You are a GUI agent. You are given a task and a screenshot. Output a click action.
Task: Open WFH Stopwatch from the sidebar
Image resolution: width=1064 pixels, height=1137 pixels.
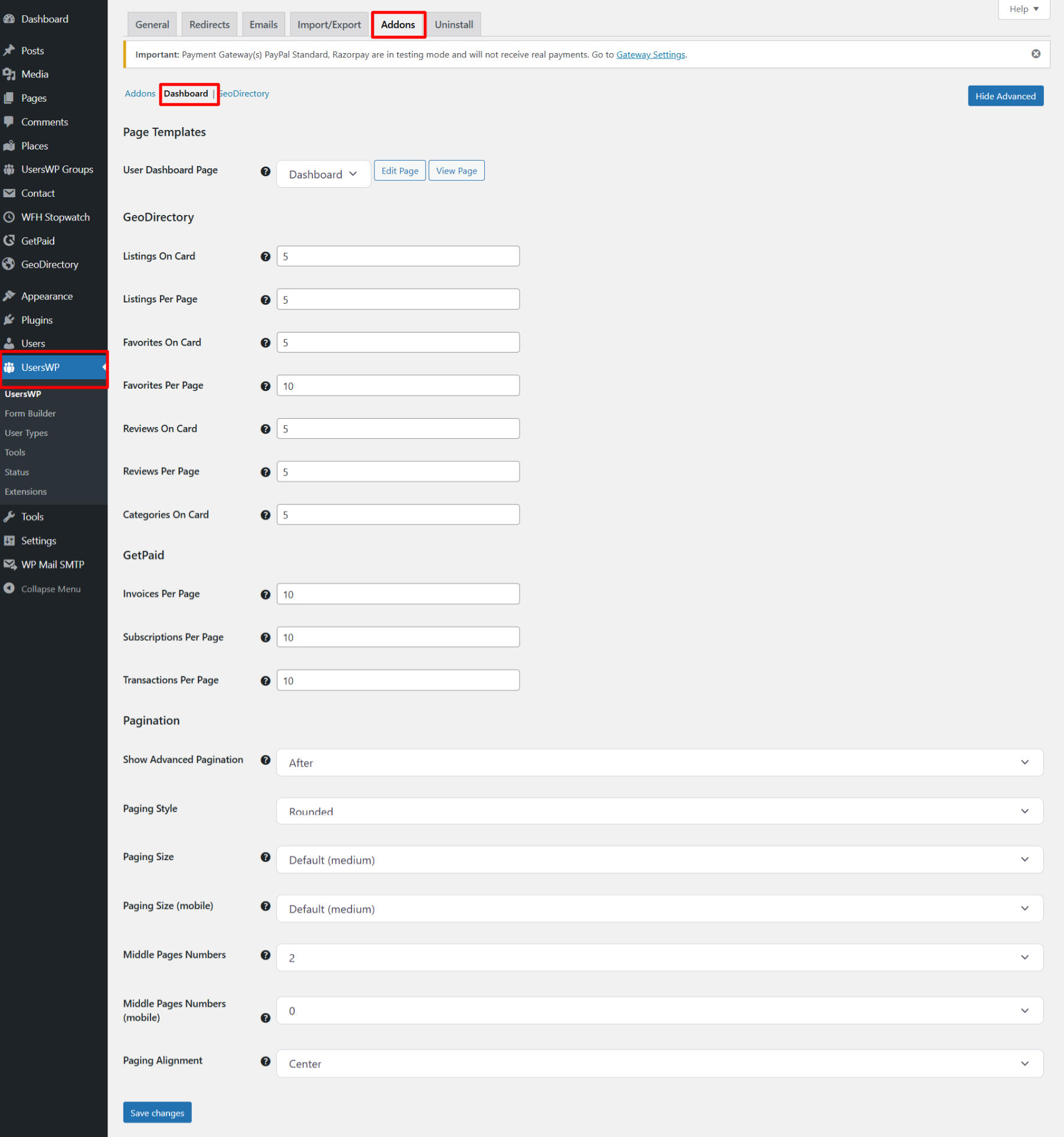tap(56, 217)
